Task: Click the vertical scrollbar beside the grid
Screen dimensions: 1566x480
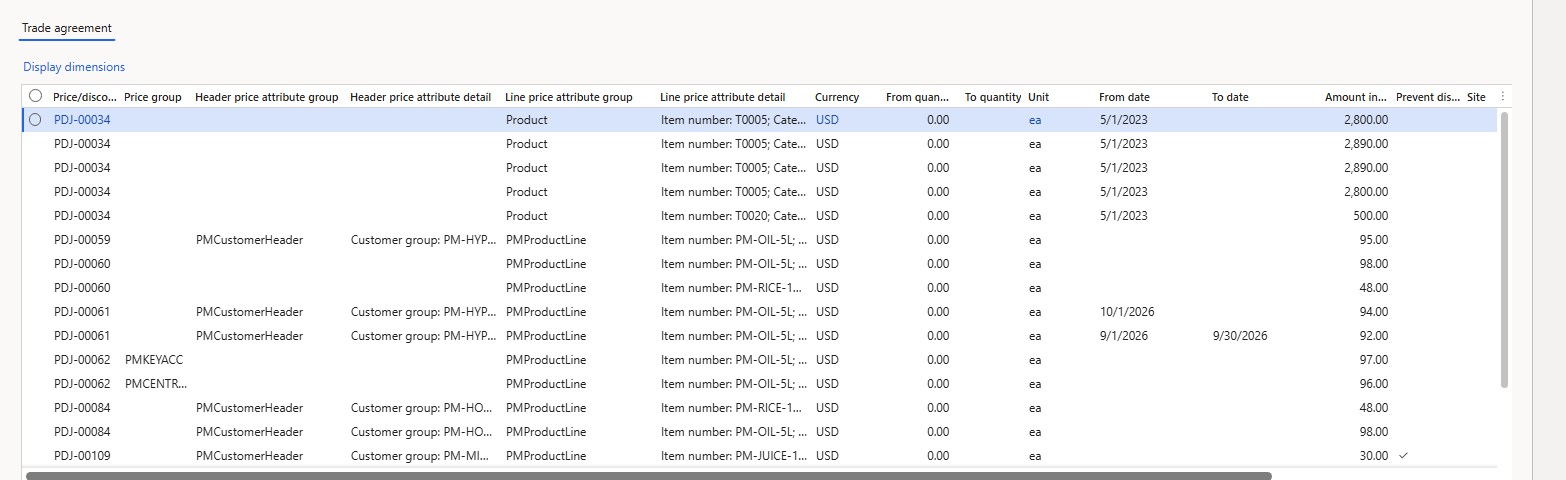Action: [1504, 249]
